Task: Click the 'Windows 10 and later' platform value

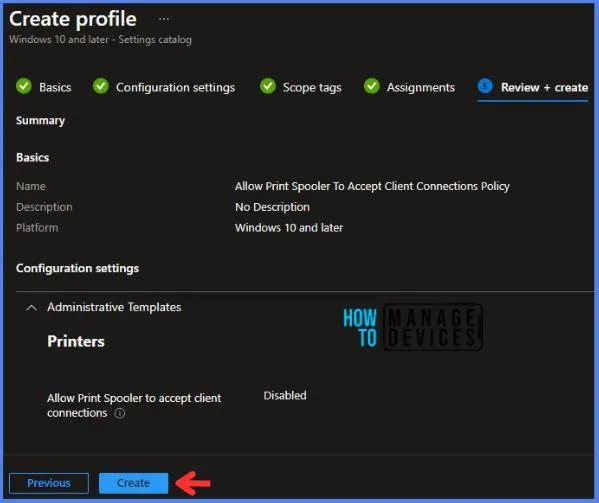Action: coord(289,228)
